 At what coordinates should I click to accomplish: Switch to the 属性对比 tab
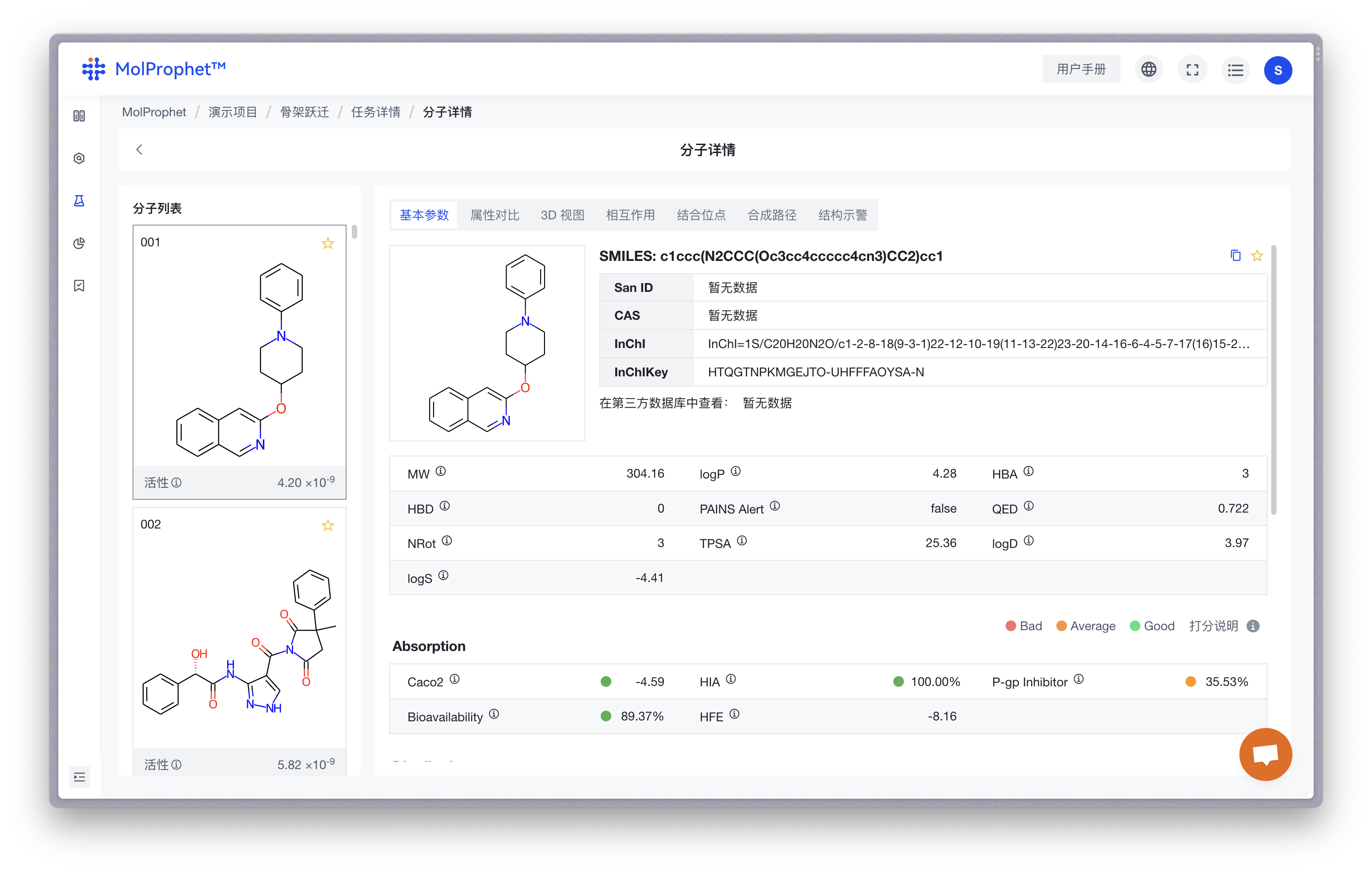[495, 215]
